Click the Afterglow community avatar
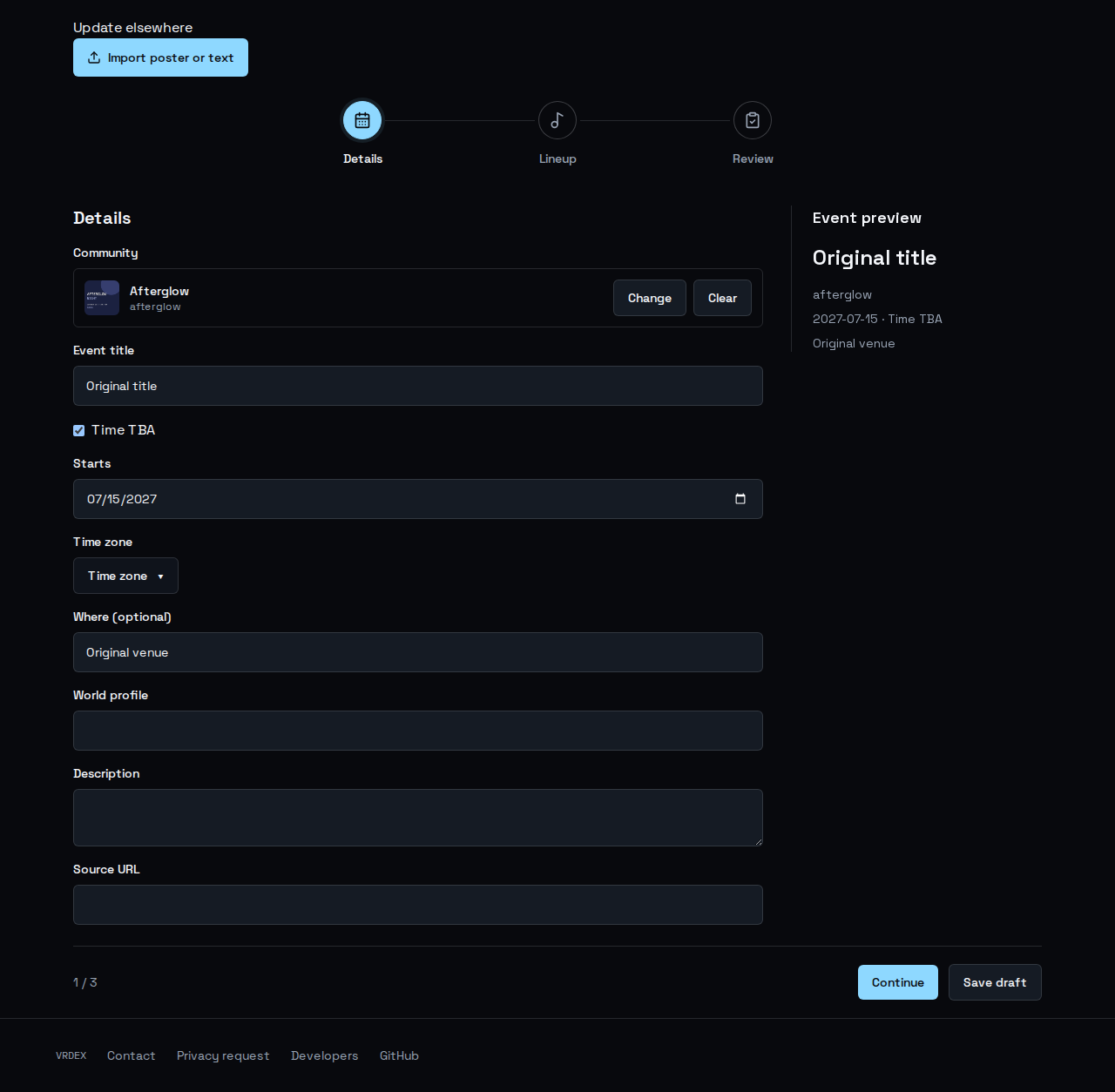Image resolution: width=1115 pixels, height=1092 pixels. click(102, 298)
